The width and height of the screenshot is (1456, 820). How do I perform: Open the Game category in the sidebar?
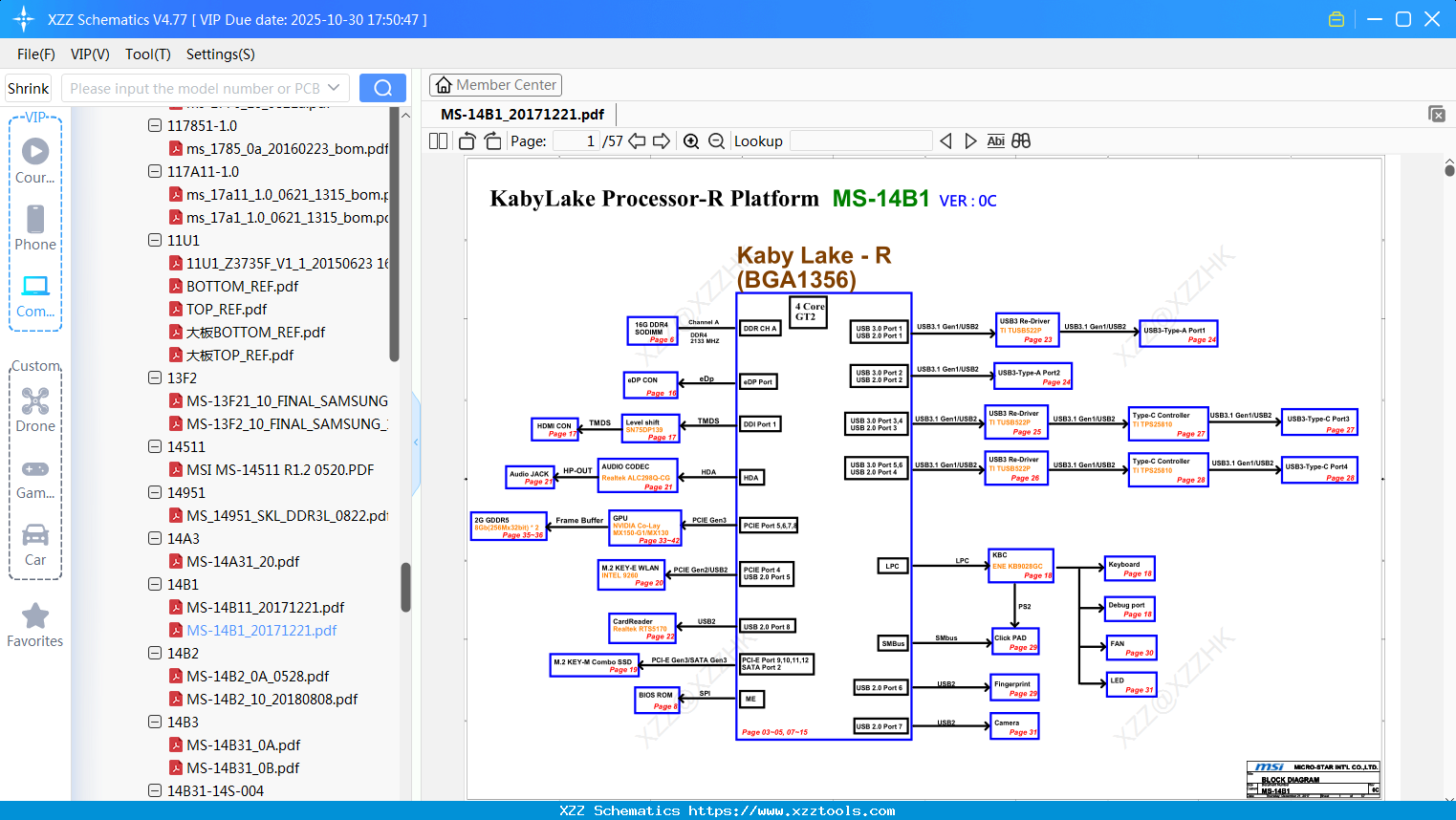[35, 478]
